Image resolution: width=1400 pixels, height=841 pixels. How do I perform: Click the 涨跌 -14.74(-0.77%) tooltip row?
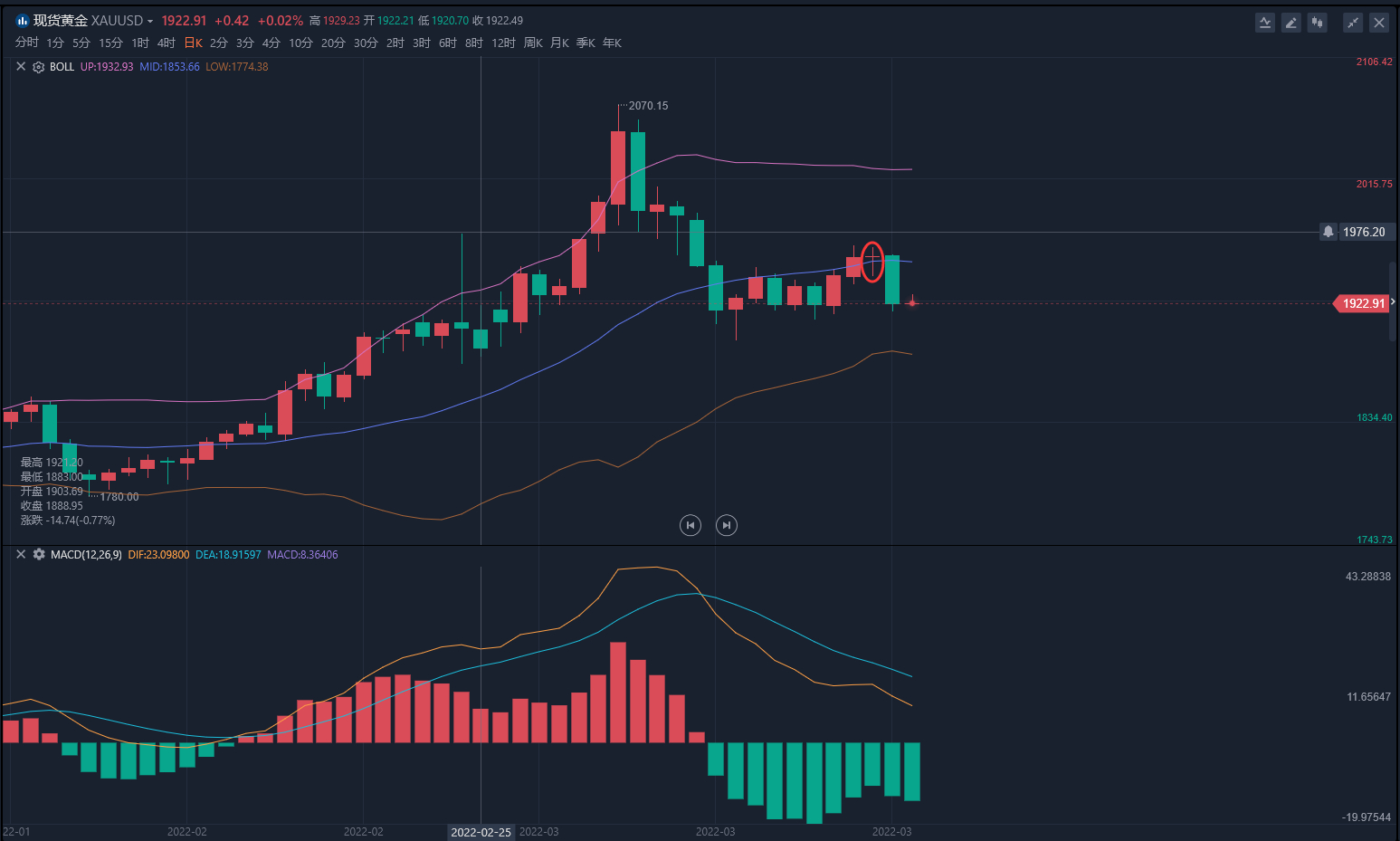pyautogui.click(x=68, y=521)
